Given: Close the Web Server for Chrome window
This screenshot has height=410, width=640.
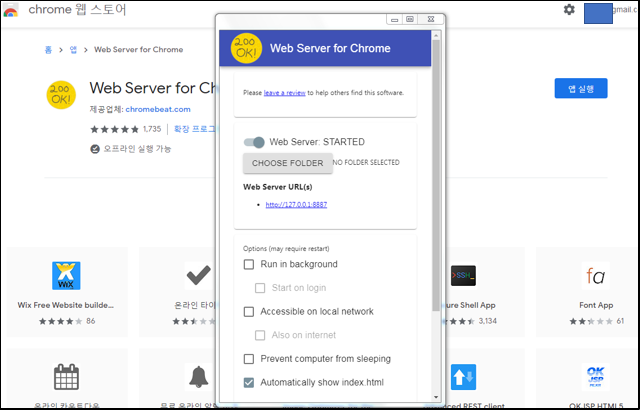Looking at the screenshot, I should [x=431, y=19].
